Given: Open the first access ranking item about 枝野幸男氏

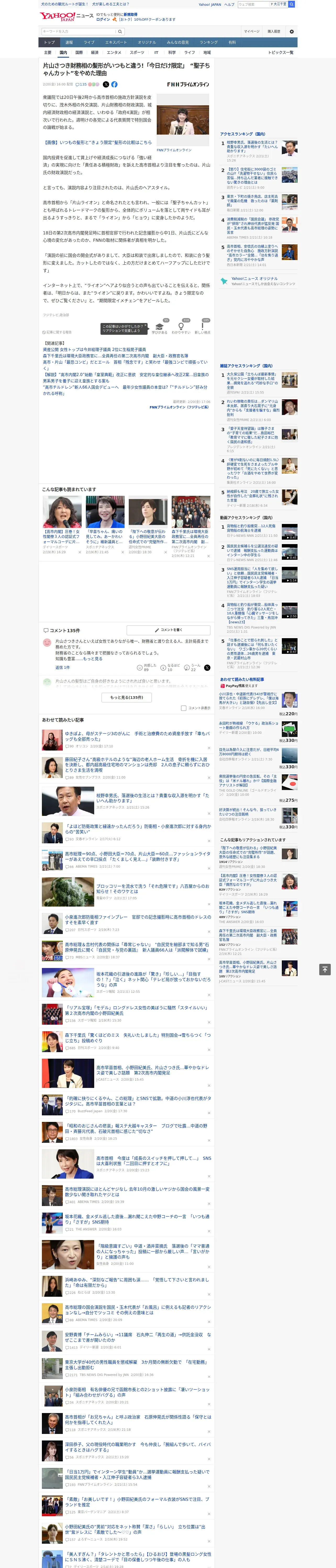Looking at the screenshot, I should pos(253,147).
